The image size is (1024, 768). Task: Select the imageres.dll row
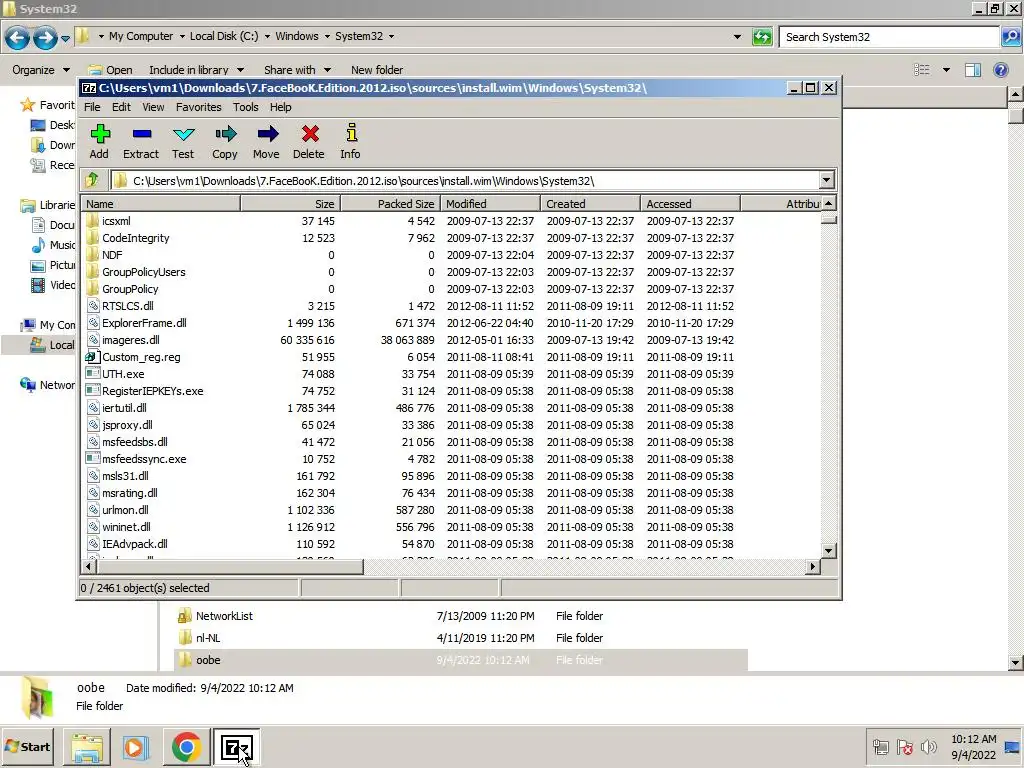coord(451,340)
